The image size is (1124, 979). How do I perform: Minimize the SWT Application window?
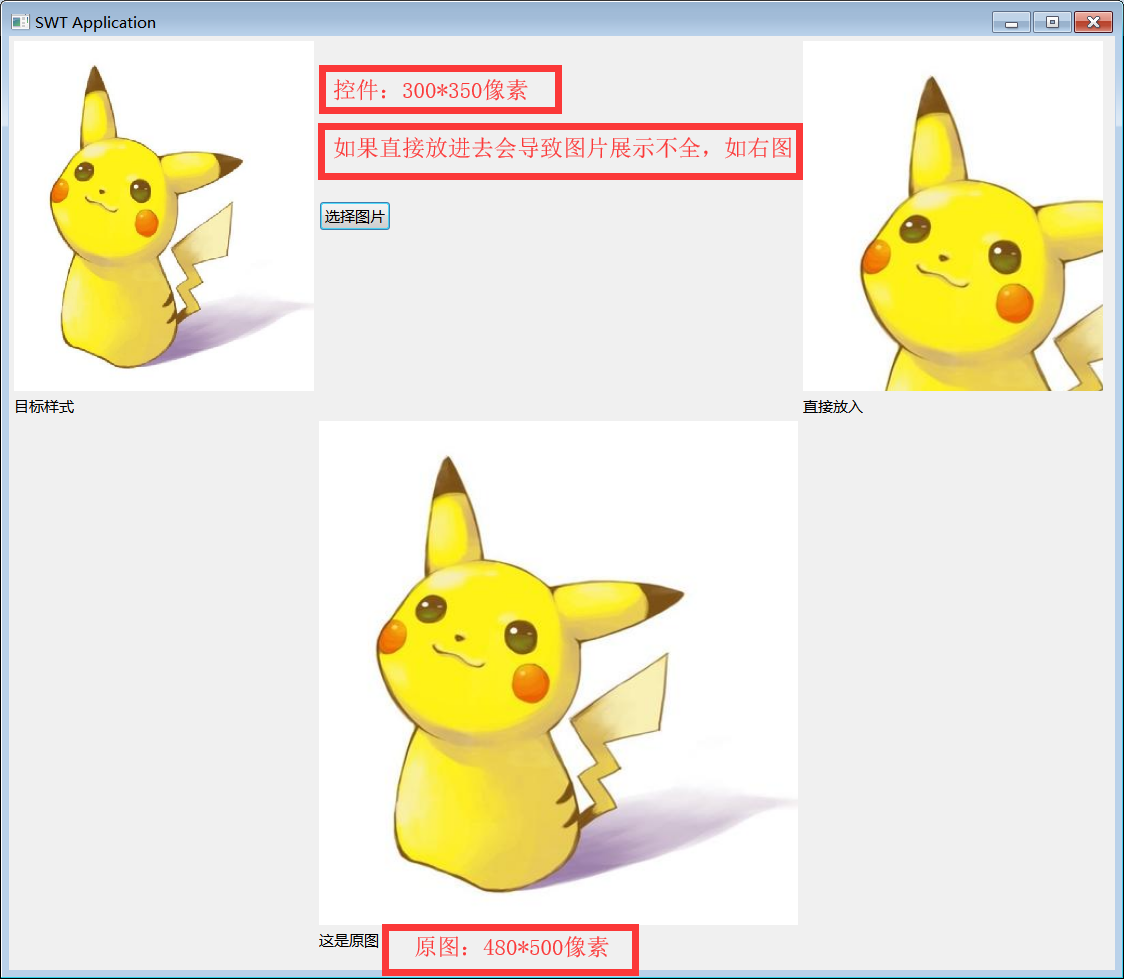1011,22
